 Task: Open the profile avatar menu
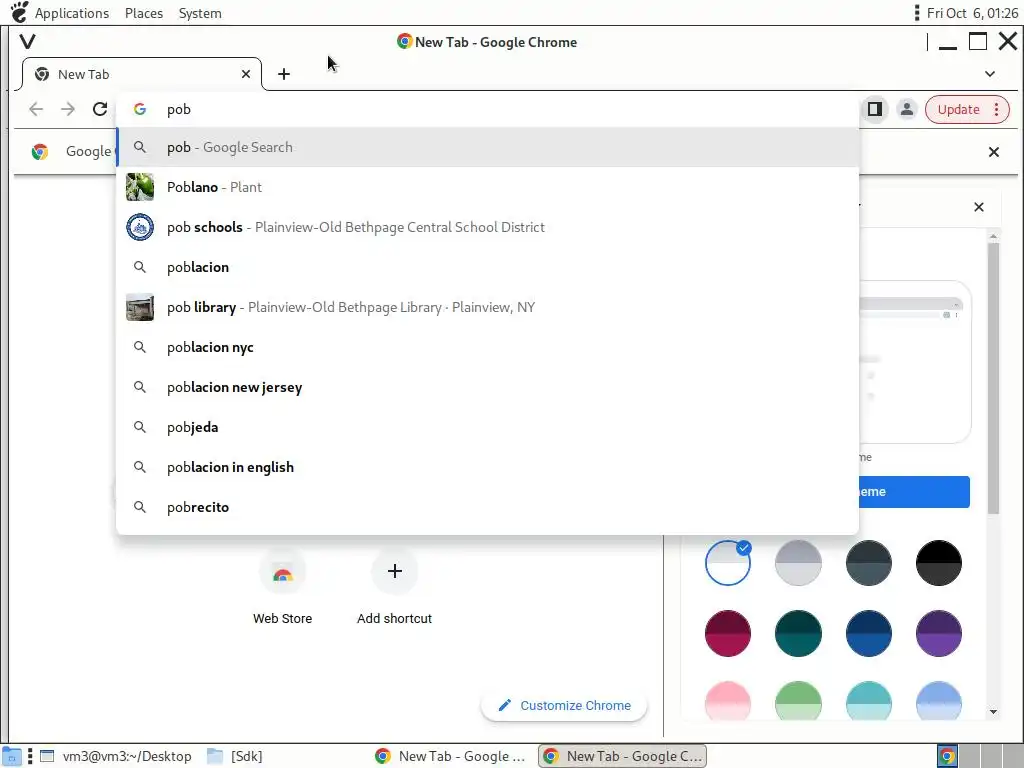click(906, 109)
